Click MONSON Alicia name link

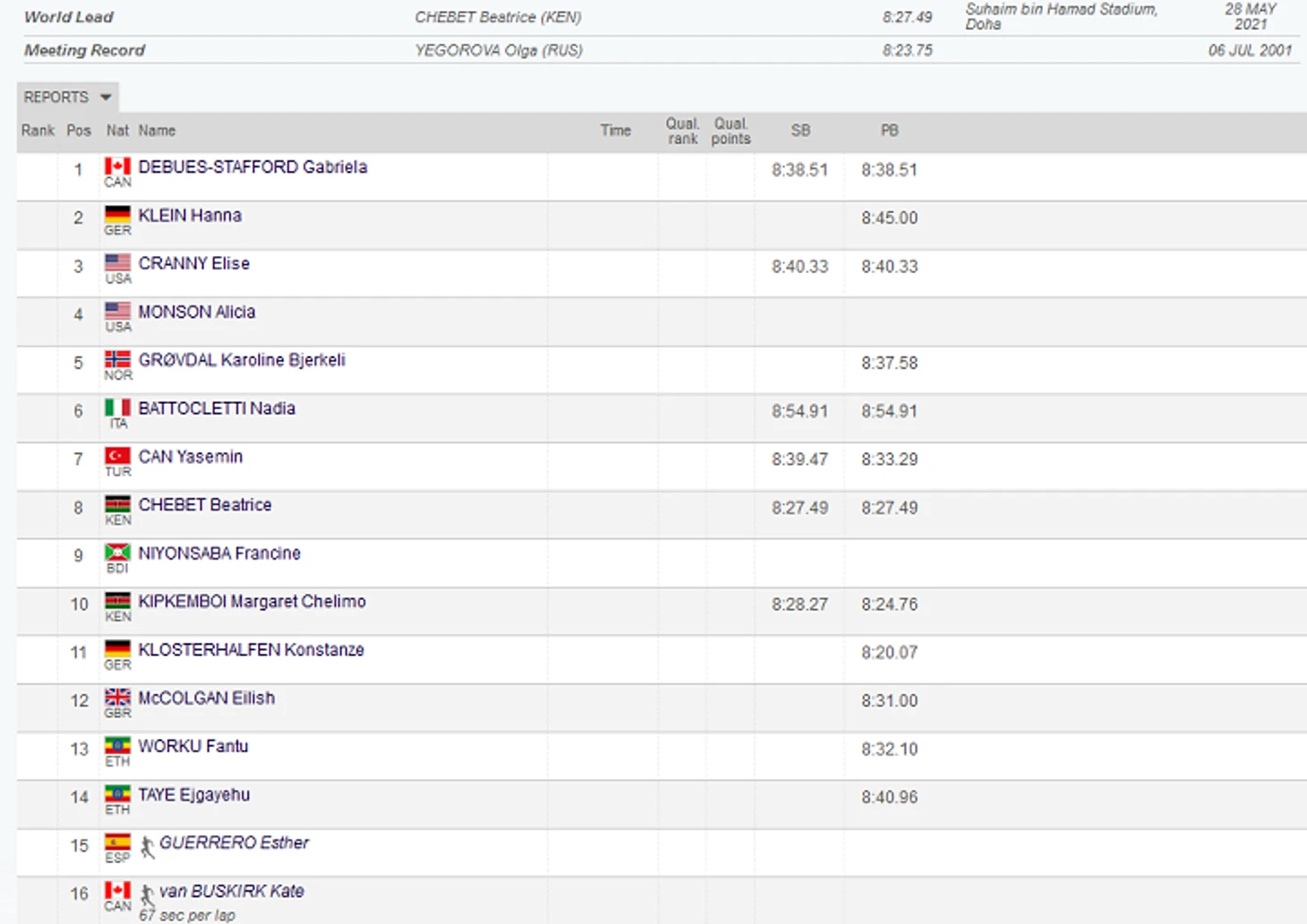(x=197, y=312)
